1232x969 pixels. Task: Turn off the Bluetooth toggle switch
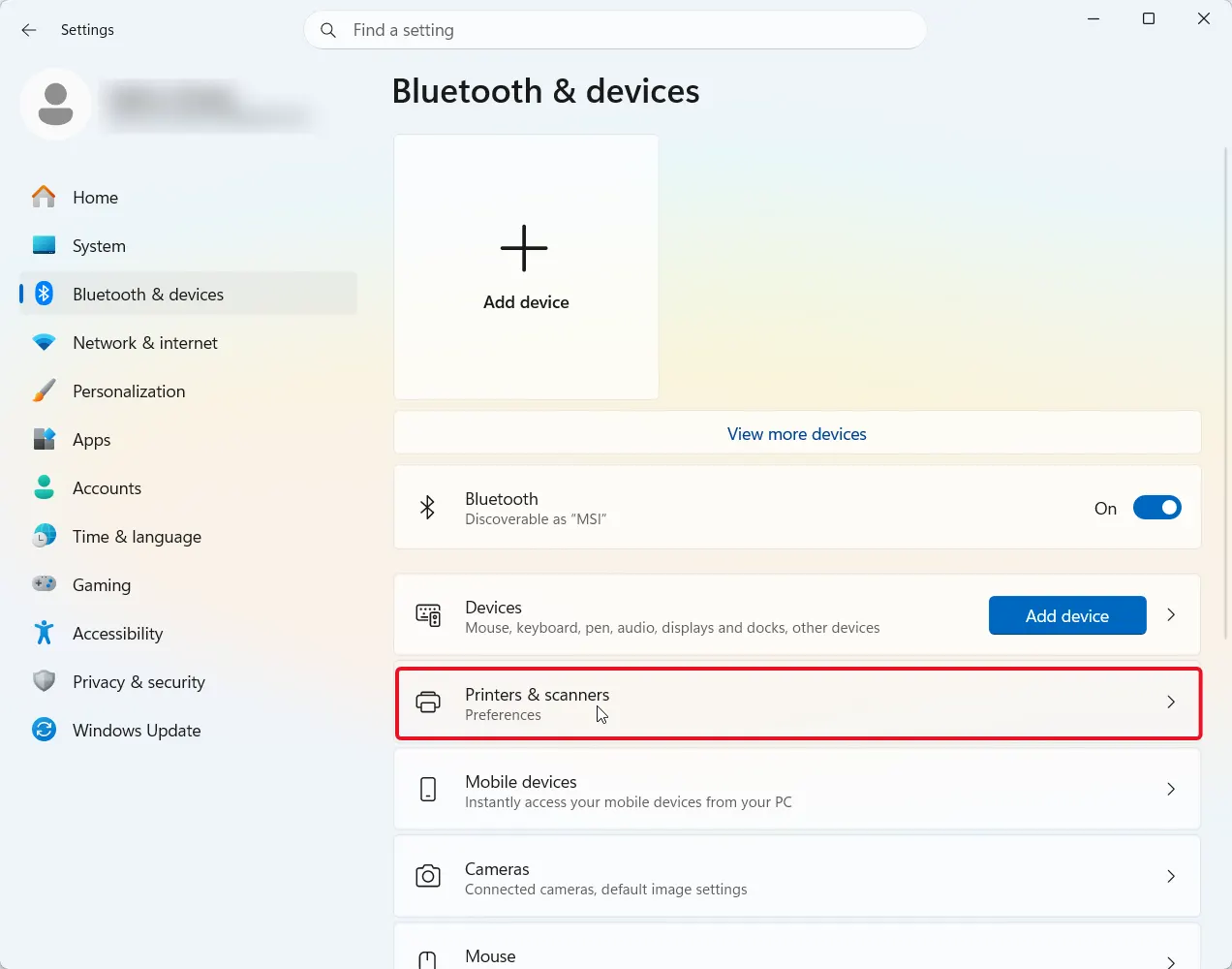1156,508
